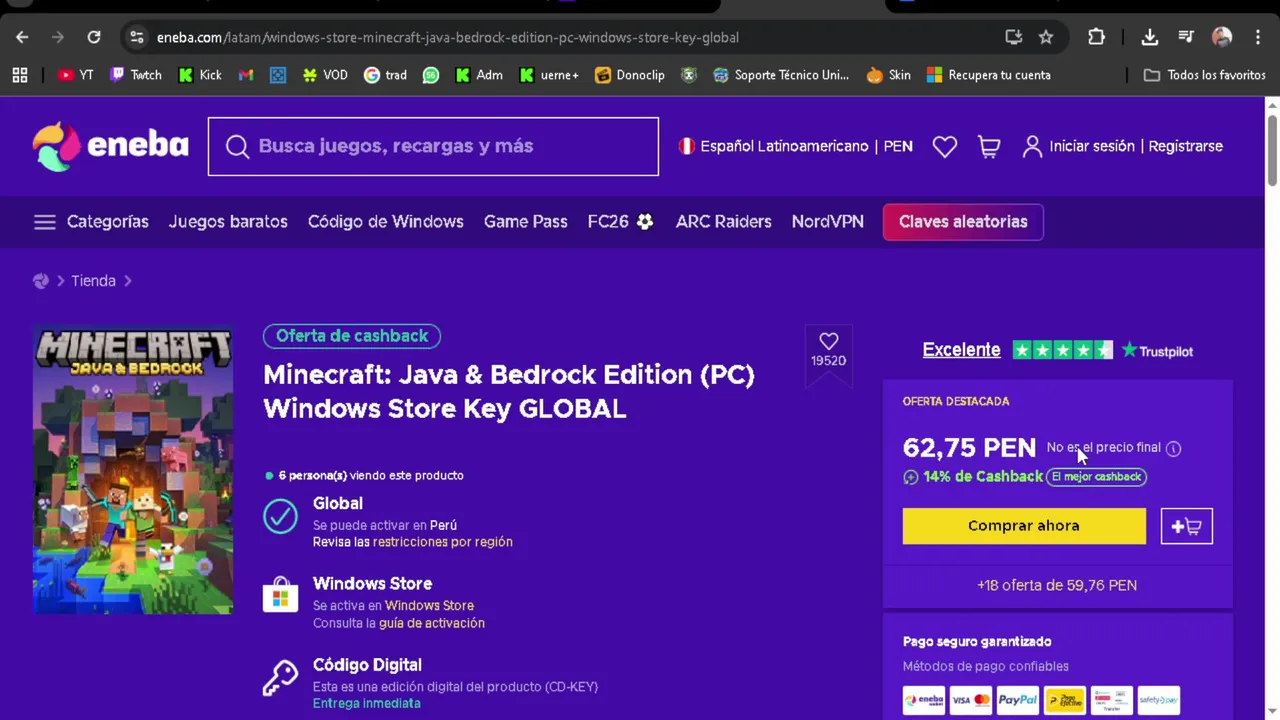Screen dimensions: 1280x720
Task: Click the Tienda breadcrumb
Action: click(93, 281)
